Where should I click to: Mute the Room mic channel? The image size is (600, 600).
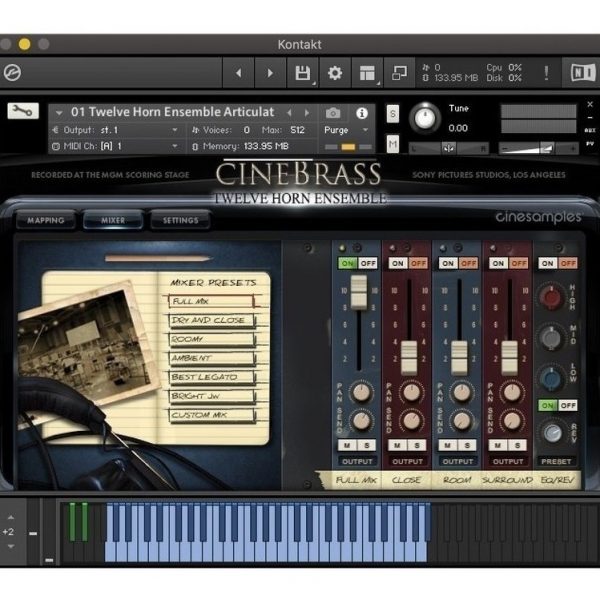pos(448,445)
